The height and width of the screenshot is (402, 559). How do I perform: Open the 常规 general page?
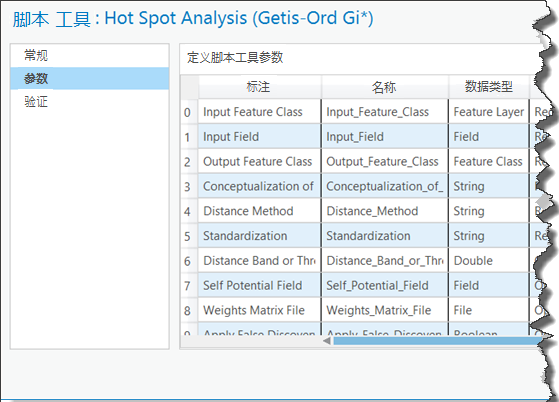pos(89,56)
